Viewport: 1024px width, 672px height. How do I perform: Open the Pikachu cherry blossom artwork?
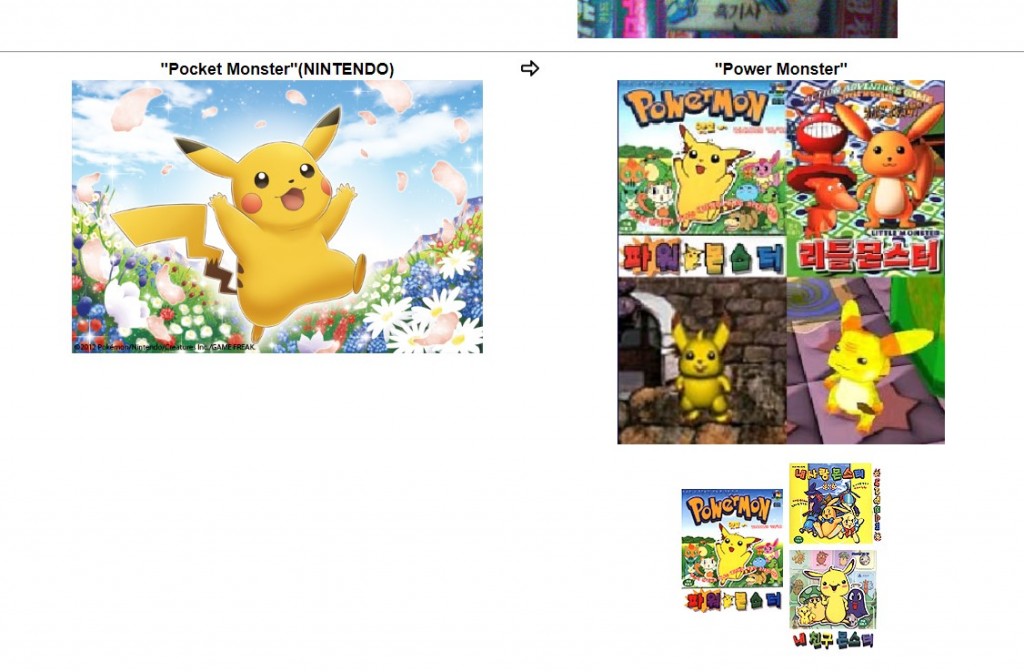click(277, 216)
